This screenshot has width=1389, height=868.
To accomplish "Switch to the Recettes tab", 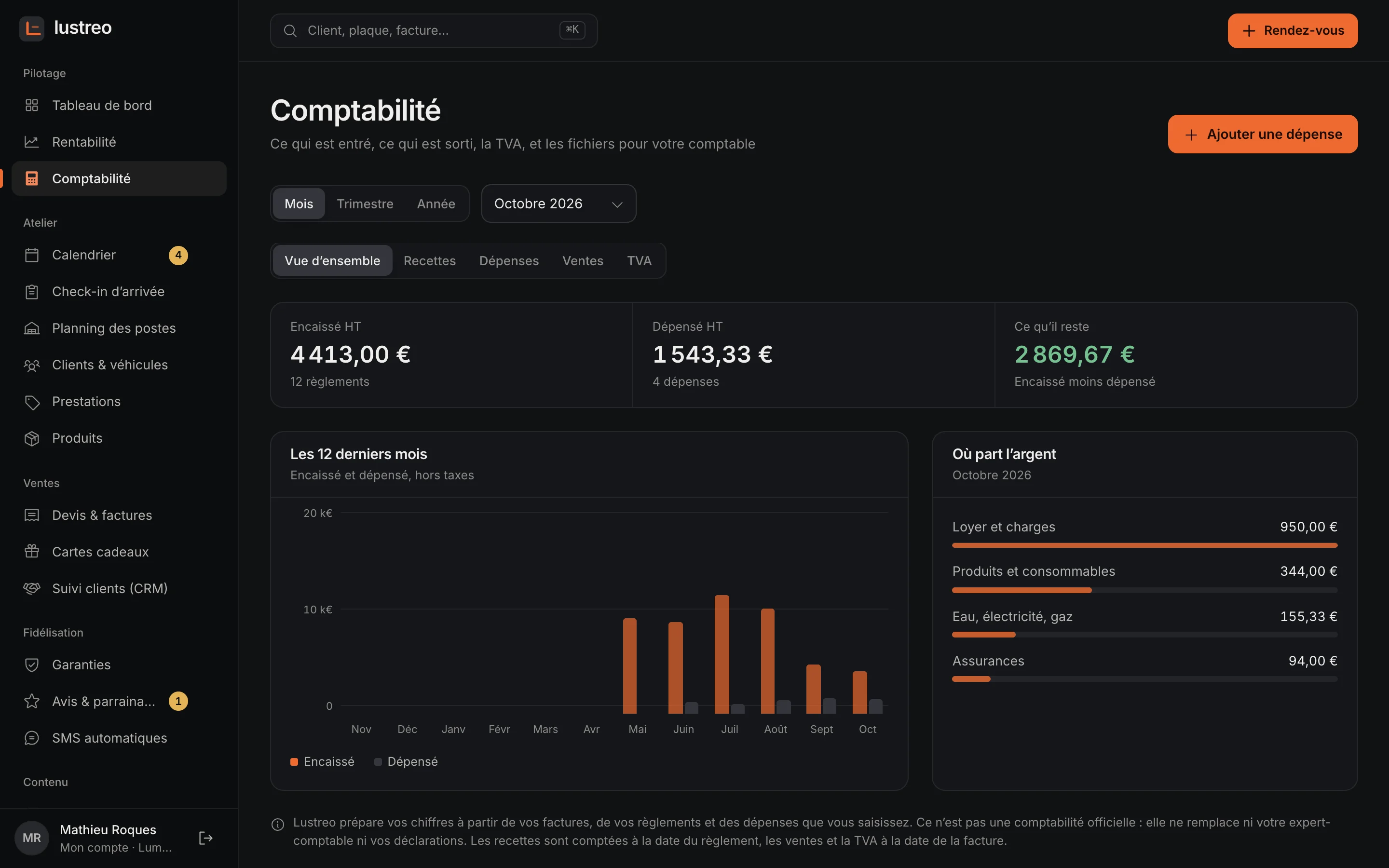I will click(x=429, y=260).
